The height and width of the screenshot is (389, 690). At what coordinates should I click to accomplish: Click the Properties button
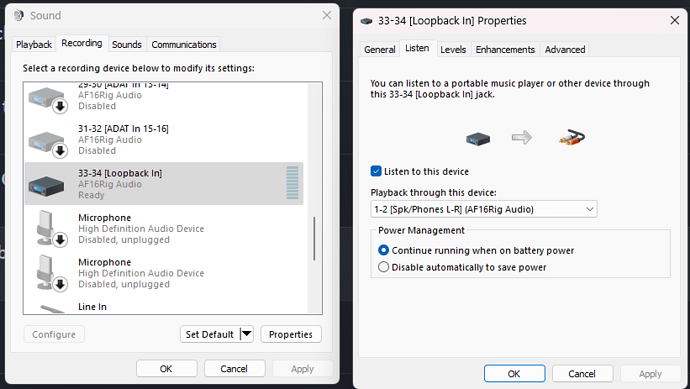coord(291,334)
